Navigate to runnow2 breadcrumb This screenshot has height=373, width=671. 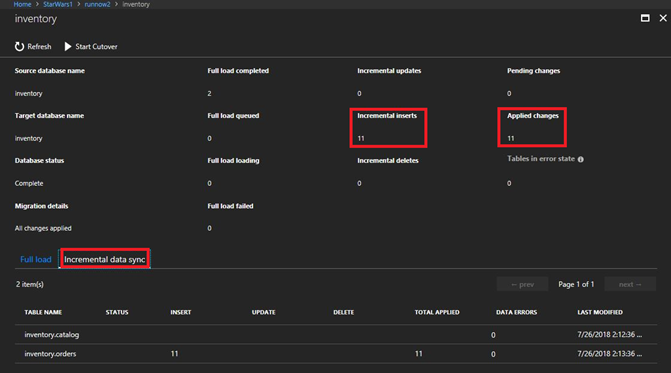[97, 4]
